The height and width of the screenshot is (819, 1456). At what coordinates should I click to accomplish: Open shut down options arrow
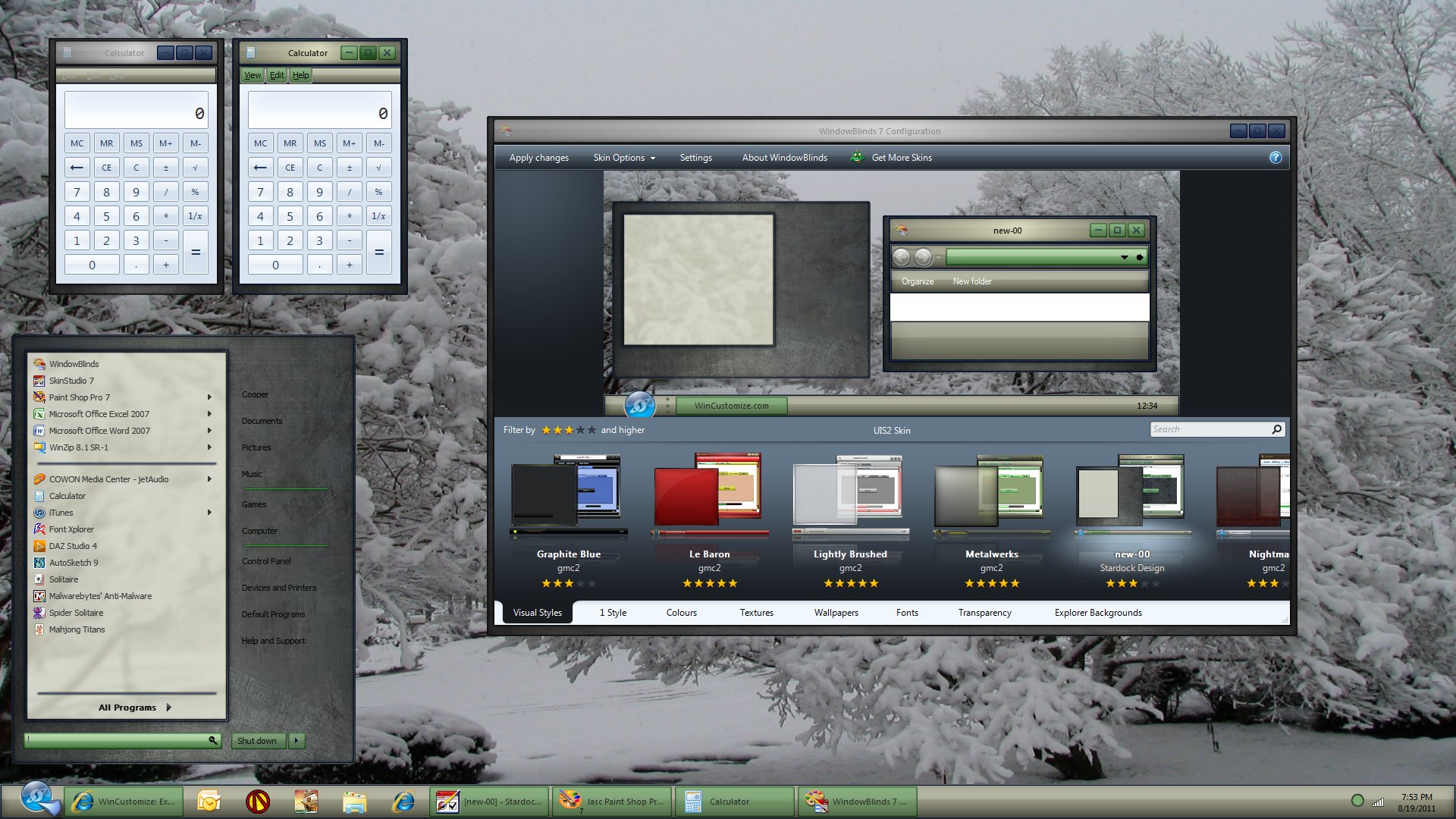click(x=297, y=741)
